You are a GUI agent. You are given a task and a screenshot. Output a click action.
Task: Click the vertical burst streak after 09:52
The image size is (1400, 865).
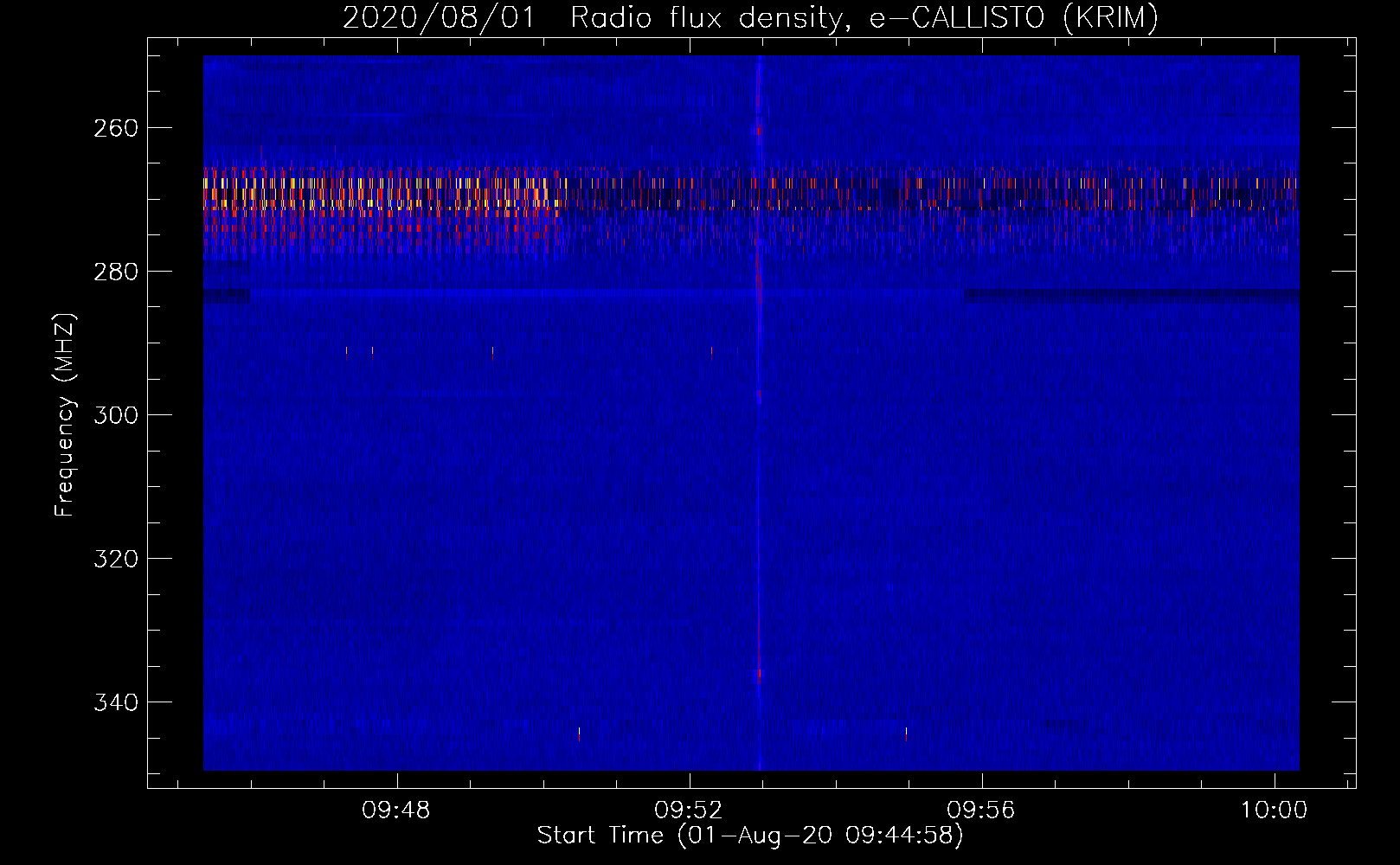click(759, 413)
